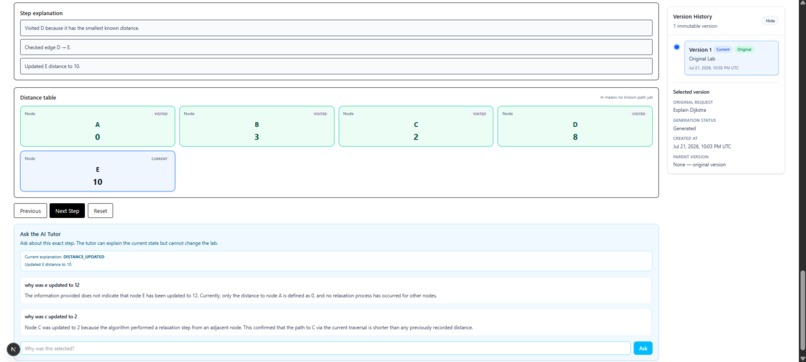Click the 'Version History' heading
Screen dimensions: 806x362
692,16
